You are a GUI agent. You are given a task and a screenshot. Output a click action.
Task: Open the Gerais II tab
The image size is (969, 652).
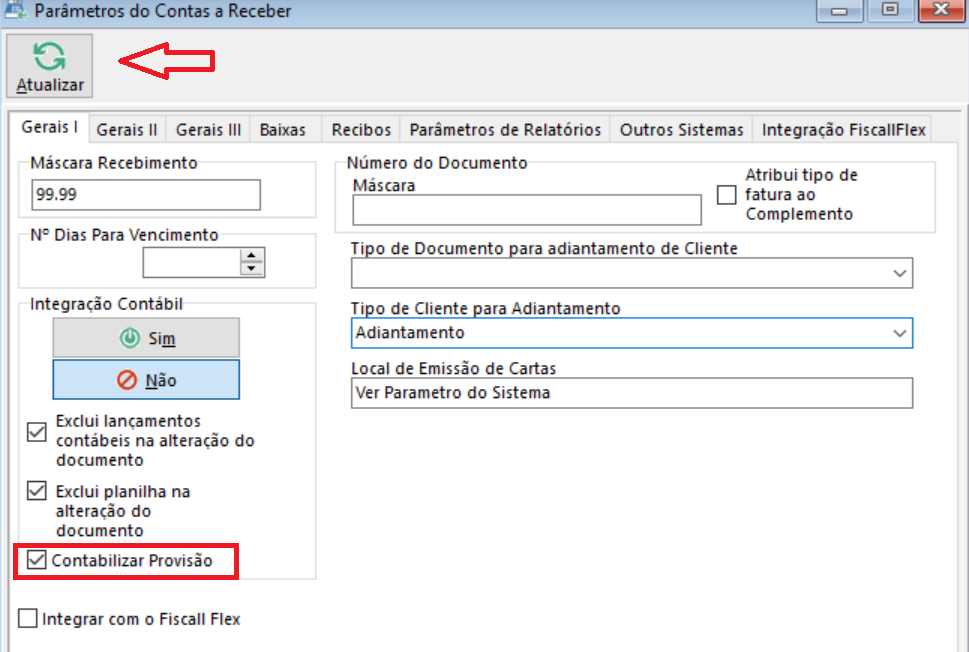tap(127, 130)
